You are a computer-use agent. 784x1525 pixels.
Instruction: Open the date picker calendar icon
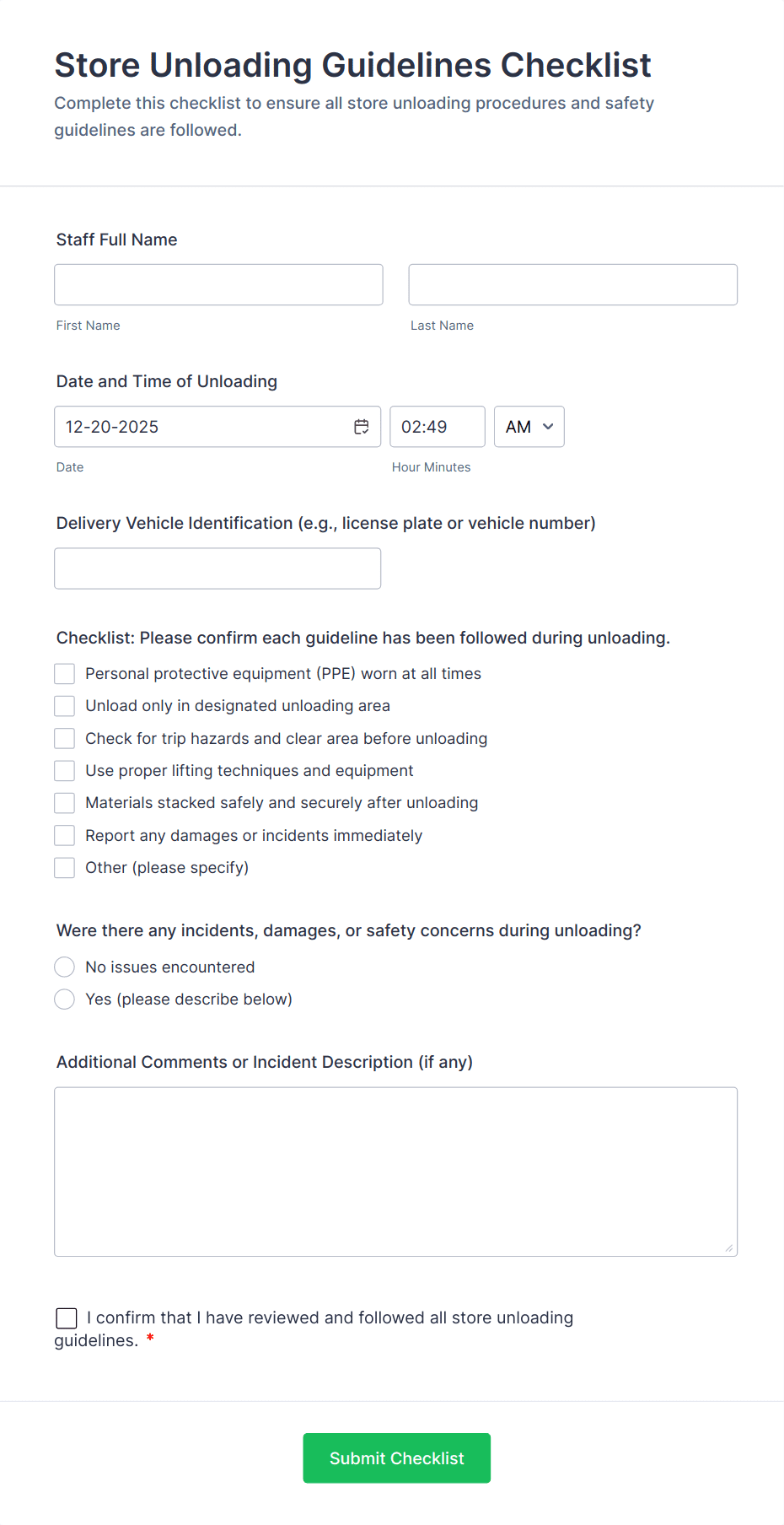coord(362,427)
